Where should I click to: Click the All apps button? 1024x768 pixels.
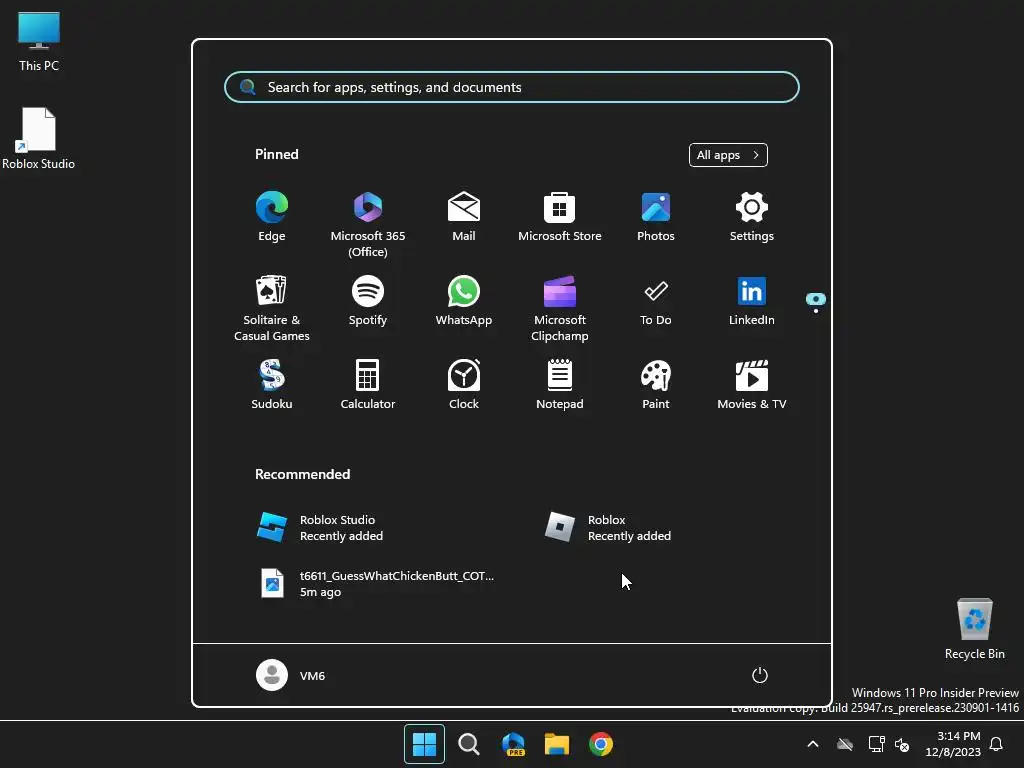coord(728,155)
